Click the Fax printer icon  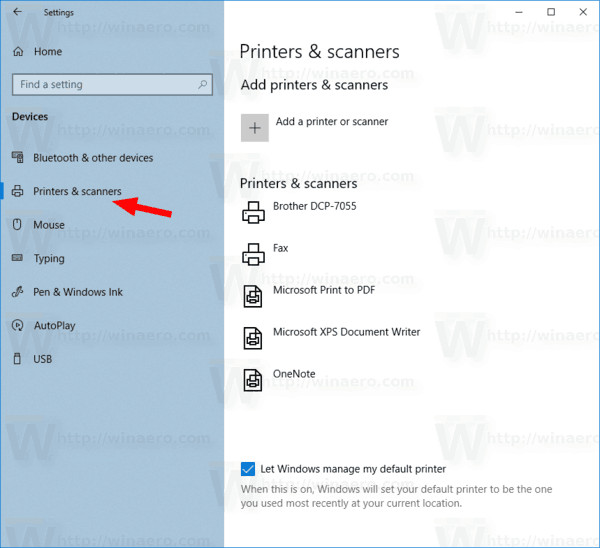253,254
